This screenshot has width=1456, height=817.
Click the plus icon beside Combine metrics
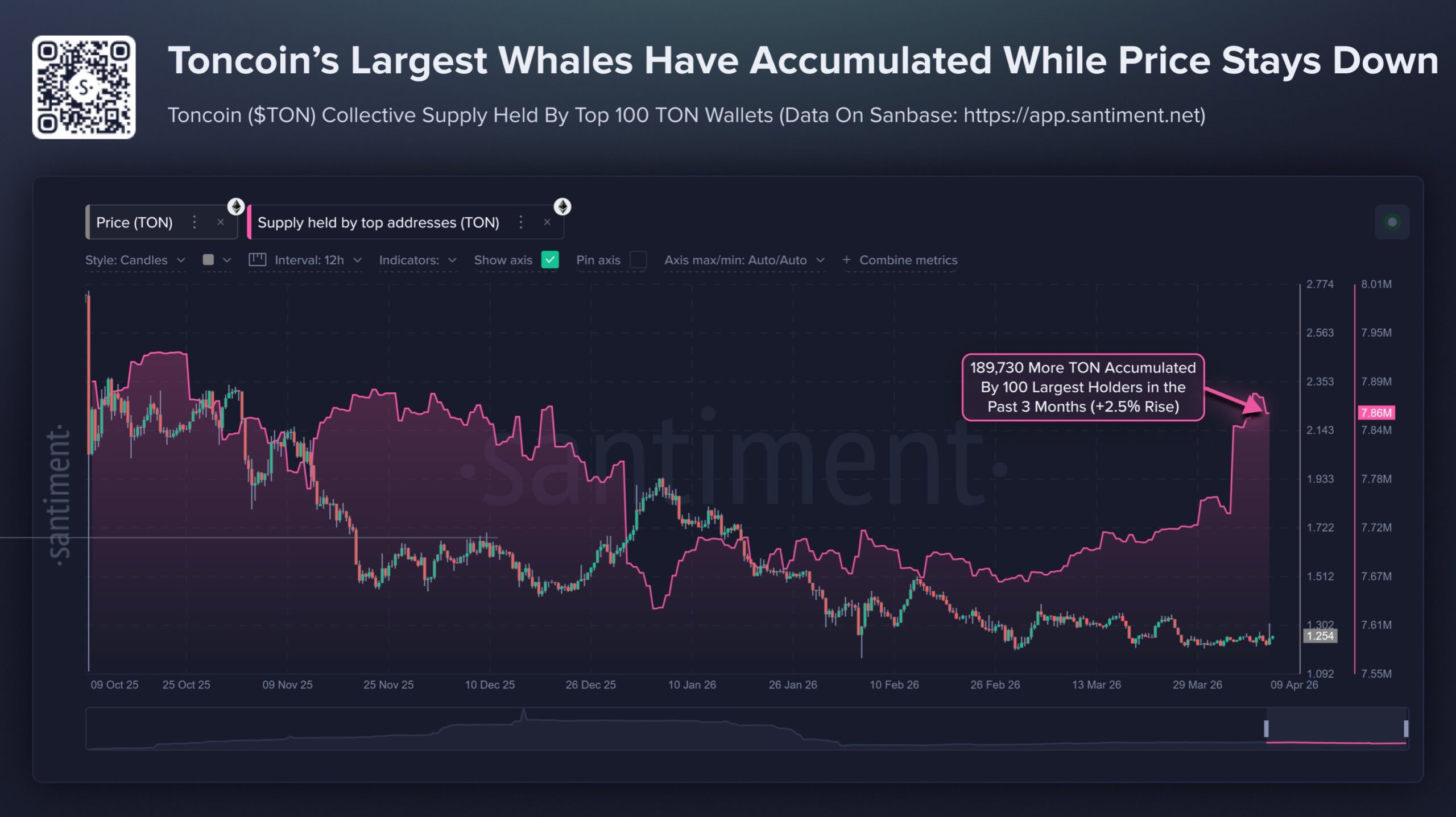click(846, 260)
